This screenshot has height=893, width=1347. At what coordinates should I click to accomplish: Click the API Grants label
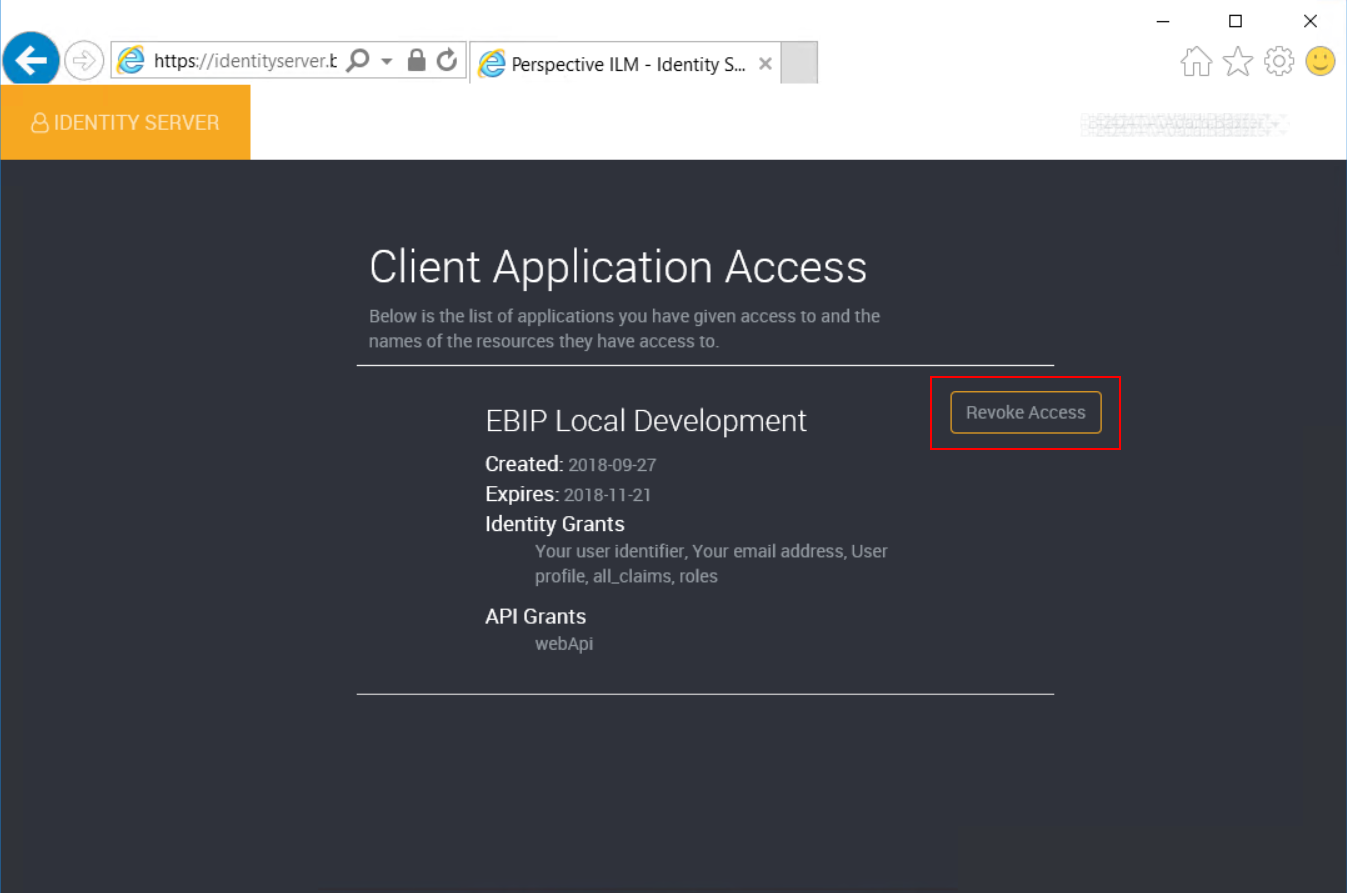tap(536, 616)
